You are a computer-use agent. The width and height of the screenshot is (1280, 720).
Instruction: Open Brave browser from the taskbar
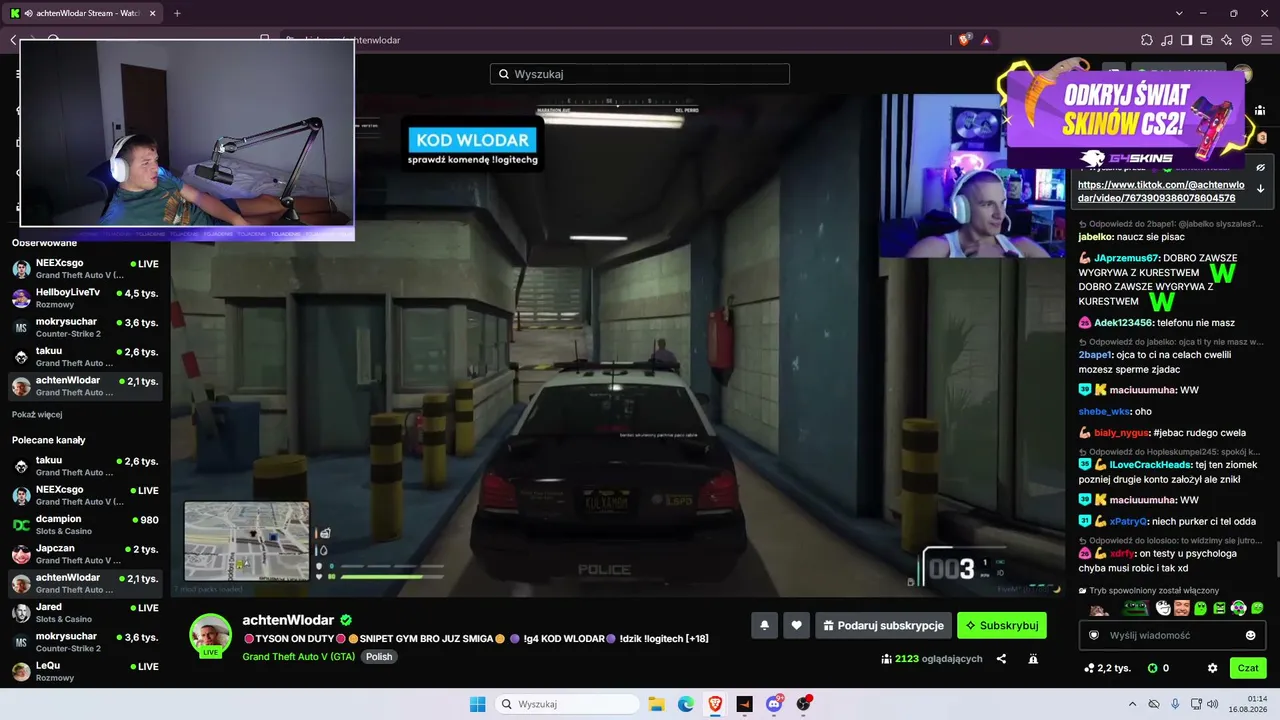[715, 704]
